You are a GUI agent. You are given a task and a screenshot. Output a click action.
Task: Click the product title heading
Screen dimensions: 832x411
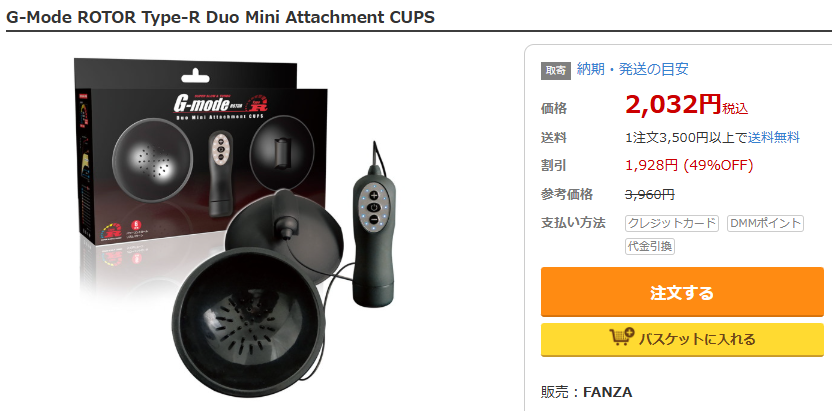[x=220, y=18]
